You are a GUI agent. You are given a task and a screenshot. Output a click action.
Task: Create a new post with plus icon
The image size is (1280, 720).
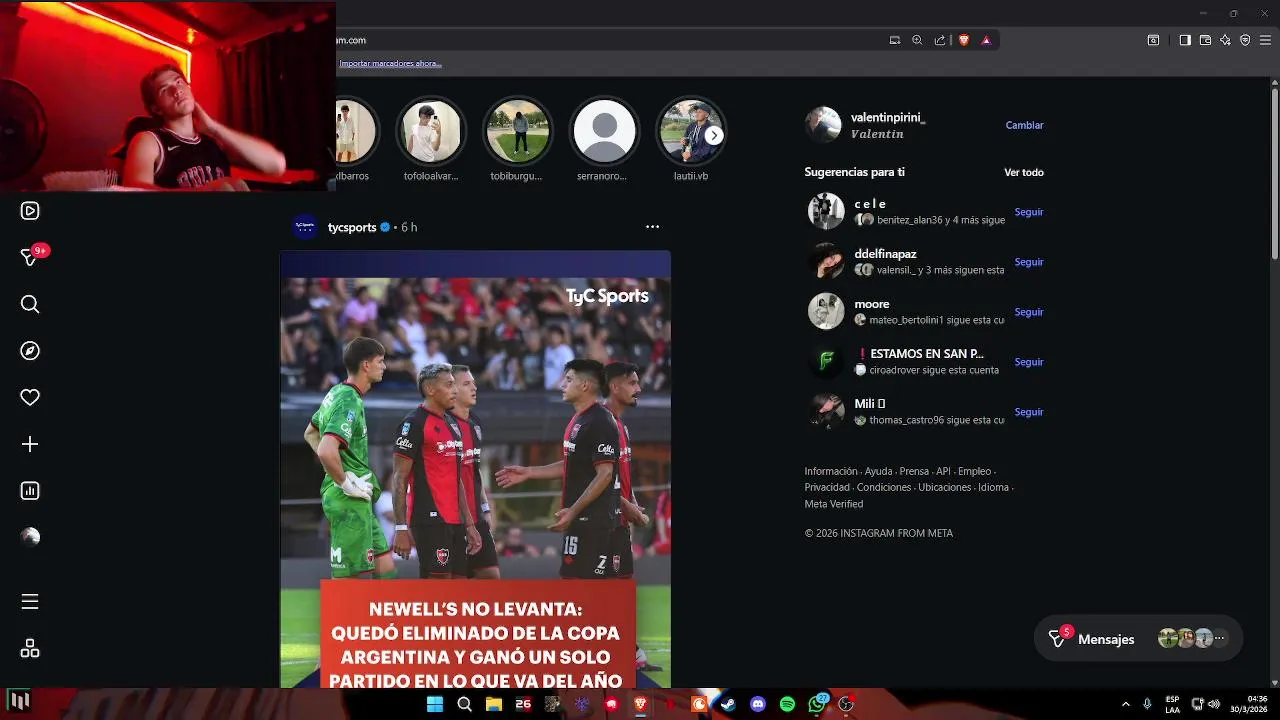(x=30, y=444)
